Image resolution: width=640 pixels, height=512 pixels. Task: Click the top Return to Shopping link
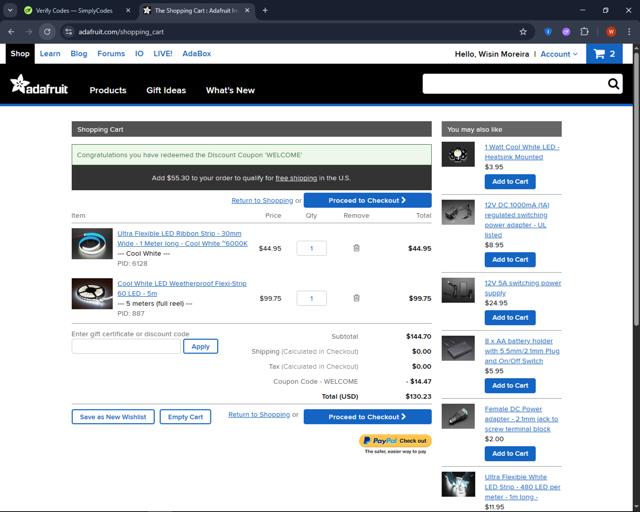pyautogui.click(x=262, y=200)
